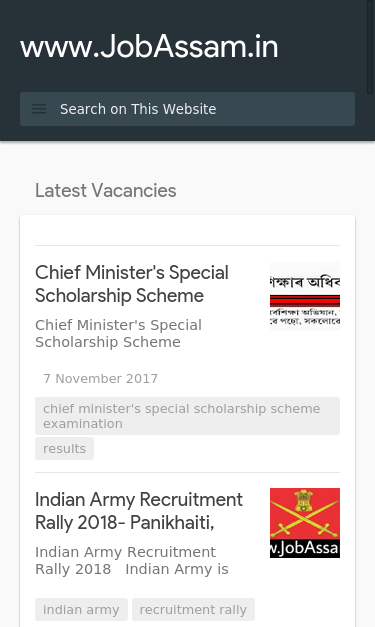This screenshot has height=627, width=375.
Task: Select the recruitment rally tag
Action: (x=193, y=610)
